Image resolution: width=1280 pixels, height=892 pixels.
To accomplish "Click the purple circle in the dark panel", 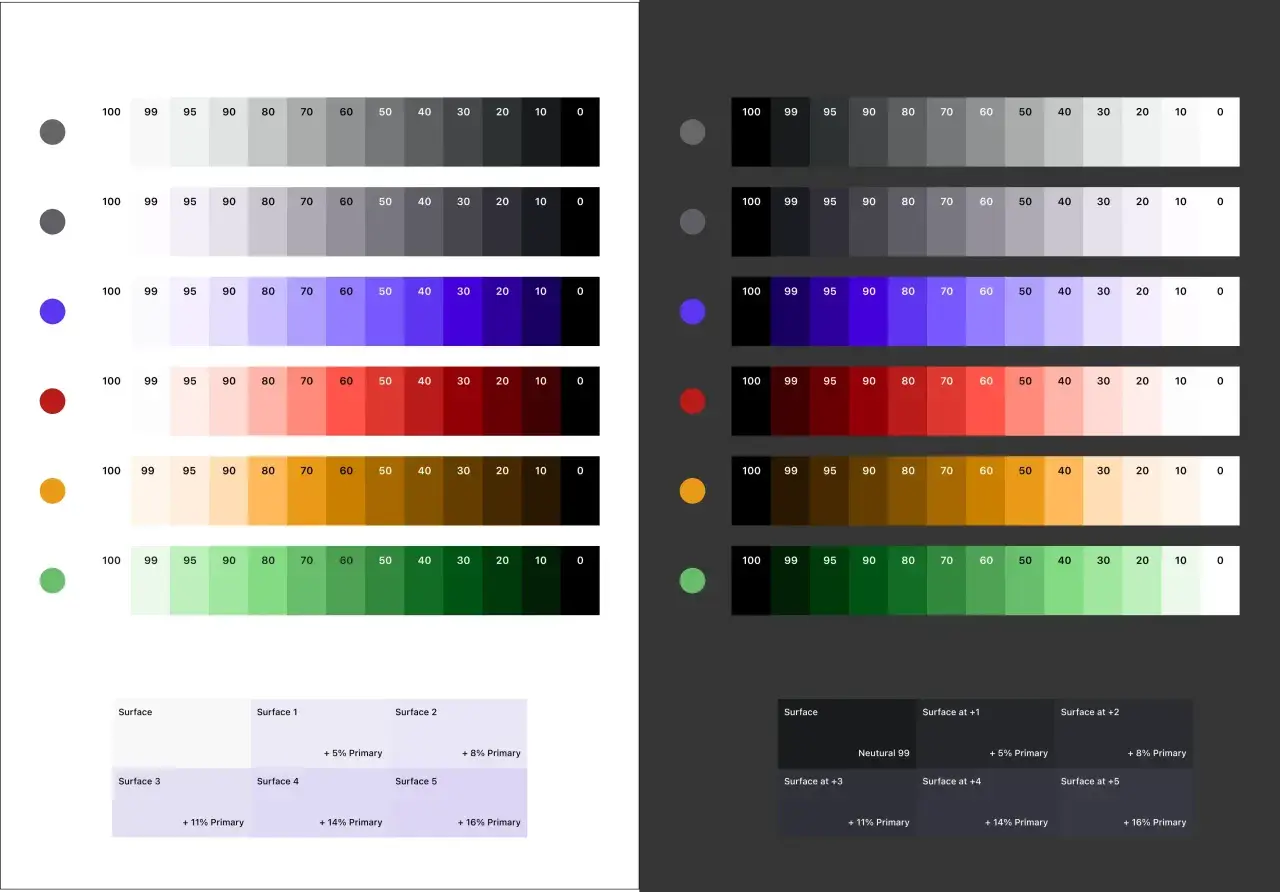I will click(x=692, y=311).
